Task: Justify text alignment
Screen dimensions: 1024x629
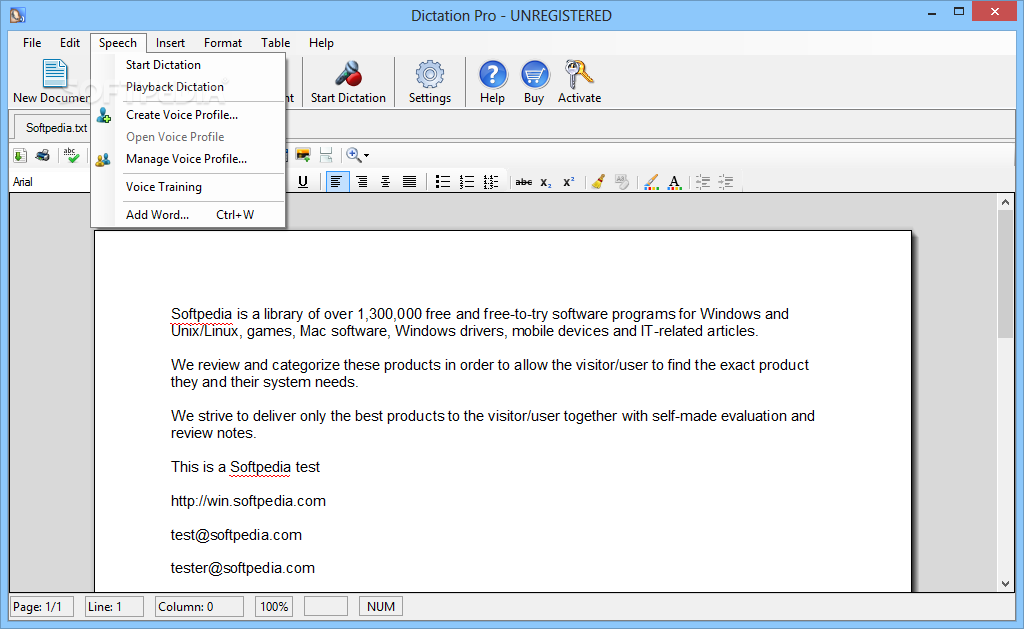Action: coord(409,182)
